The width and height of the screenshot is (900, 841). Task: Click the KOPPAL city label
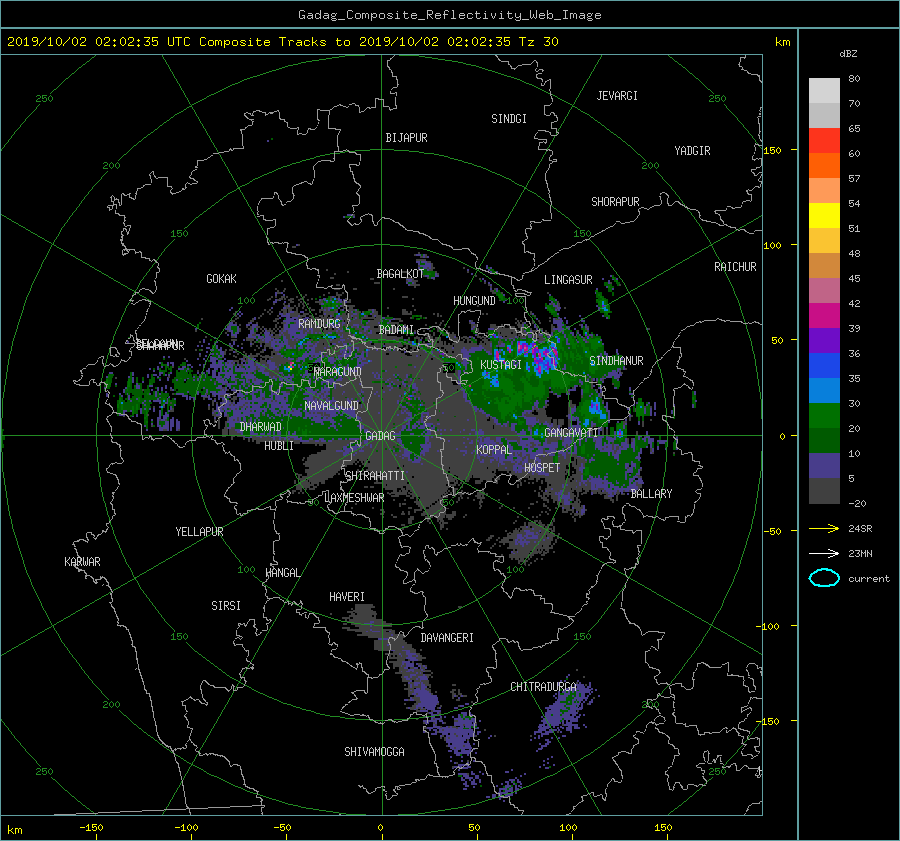(494, 449)
